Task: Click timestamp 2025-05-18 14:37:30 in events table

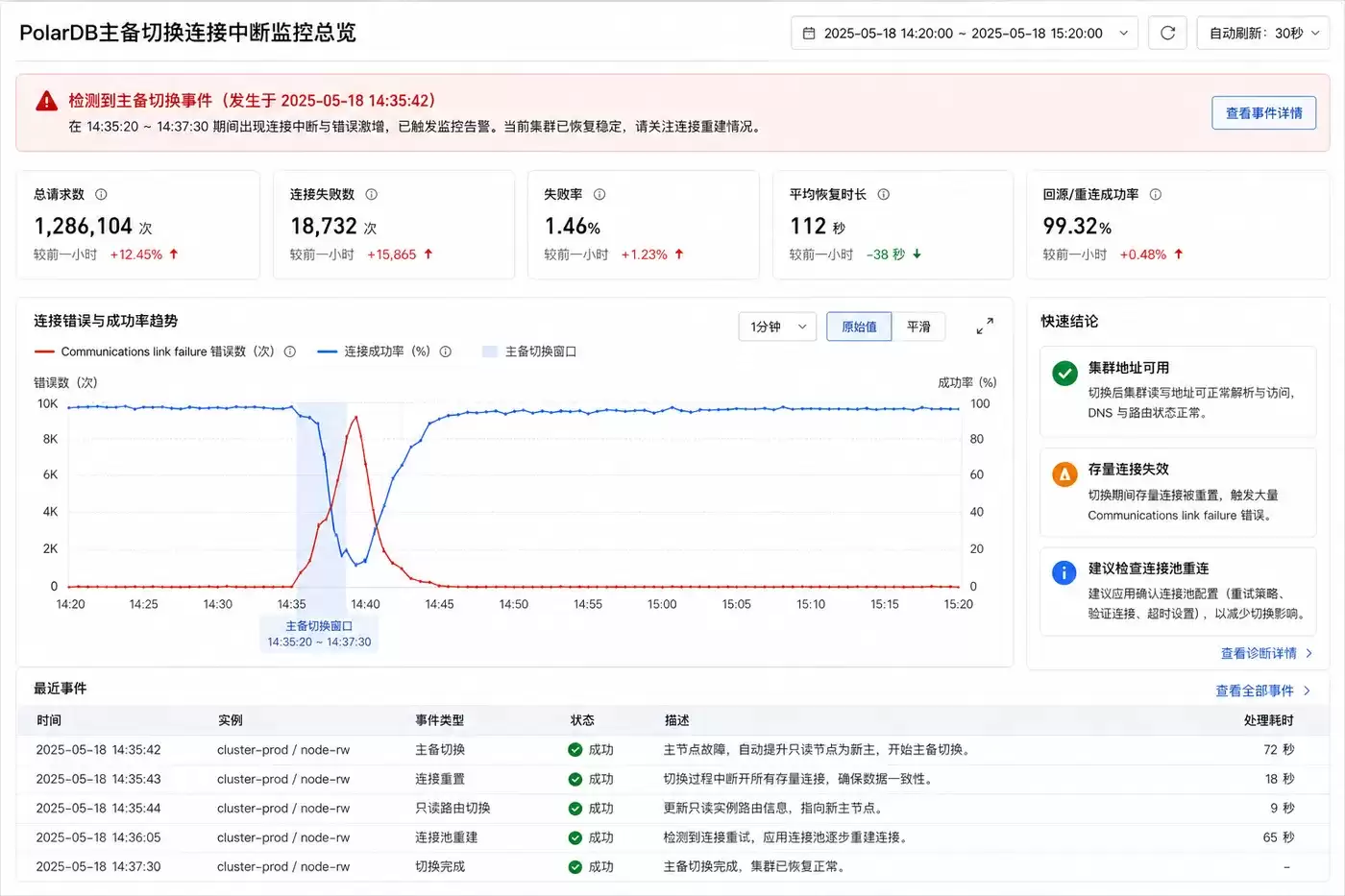Action: 99,866
